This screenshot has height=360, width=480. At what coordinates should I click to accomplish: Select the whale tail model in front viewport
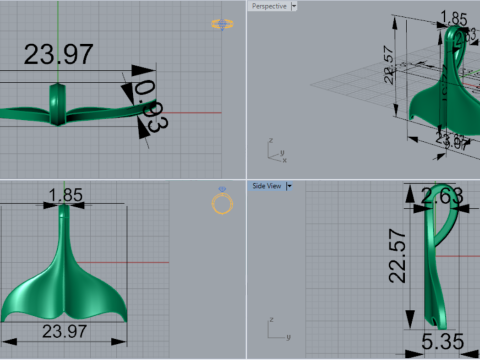tap(64, 263)
